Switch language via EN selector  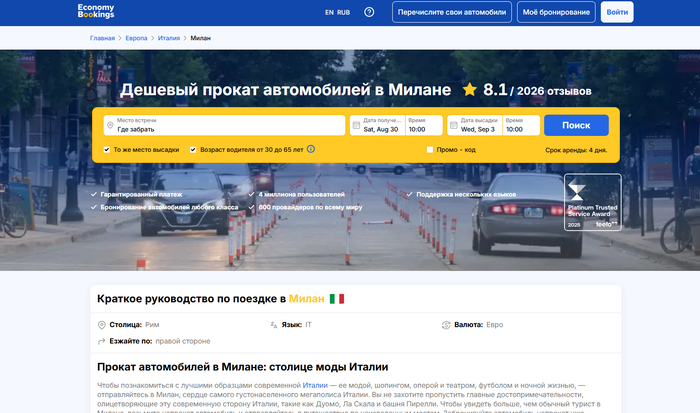[x=329, y=13]
